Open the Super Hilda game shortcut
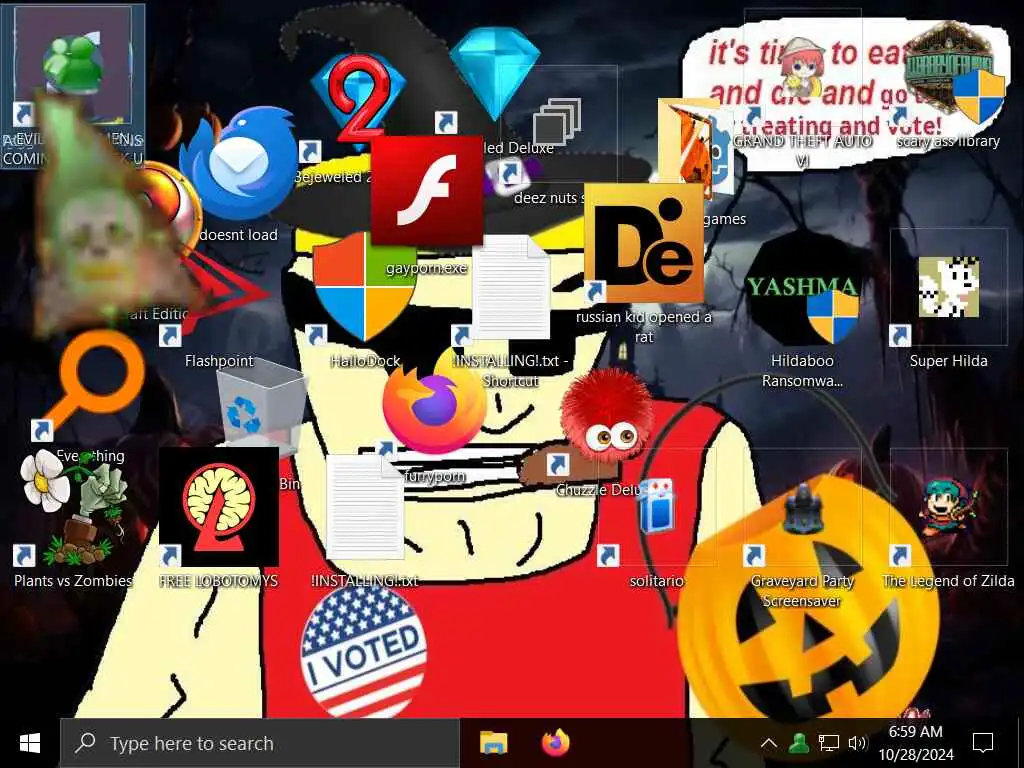This screenshot has height=768, width=1024. (948, 287)
